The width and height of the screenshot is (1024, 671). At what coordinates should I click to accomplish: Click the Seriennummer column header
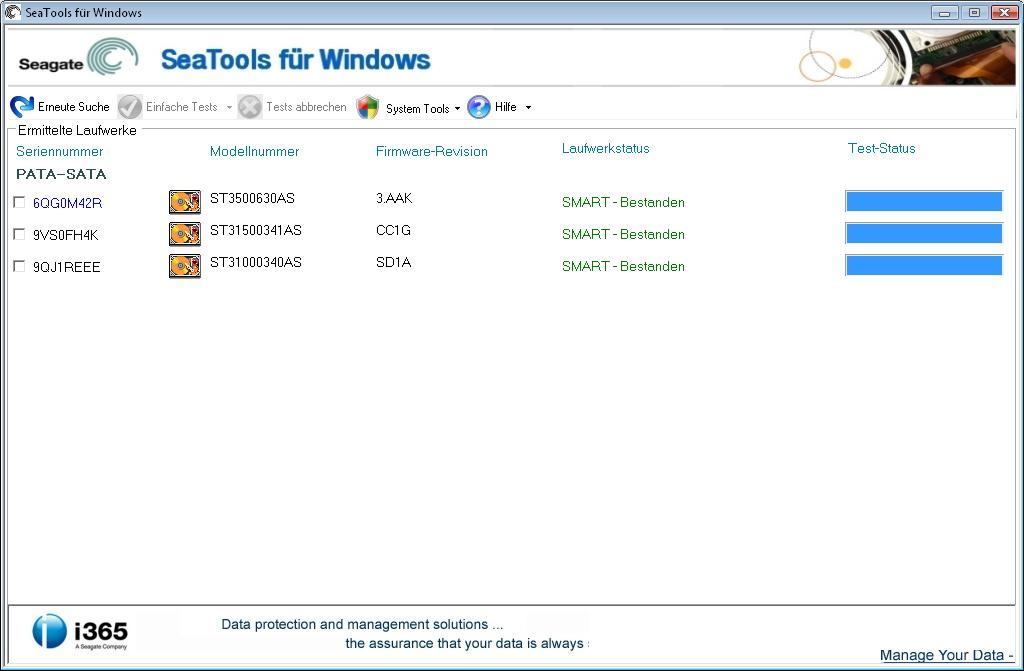point(59,151)
